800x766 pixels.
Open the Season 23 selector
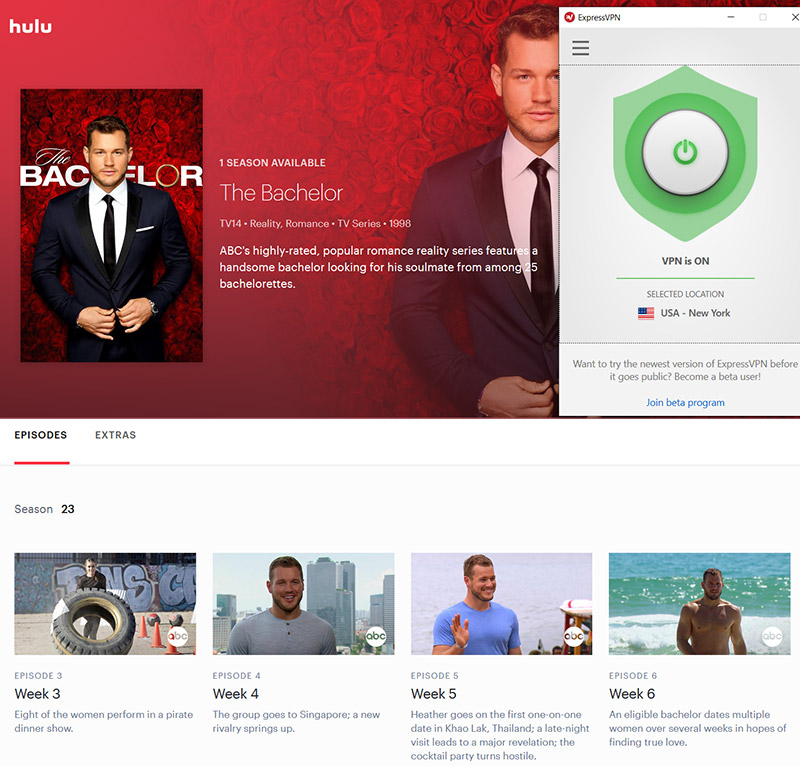[44, 509]
